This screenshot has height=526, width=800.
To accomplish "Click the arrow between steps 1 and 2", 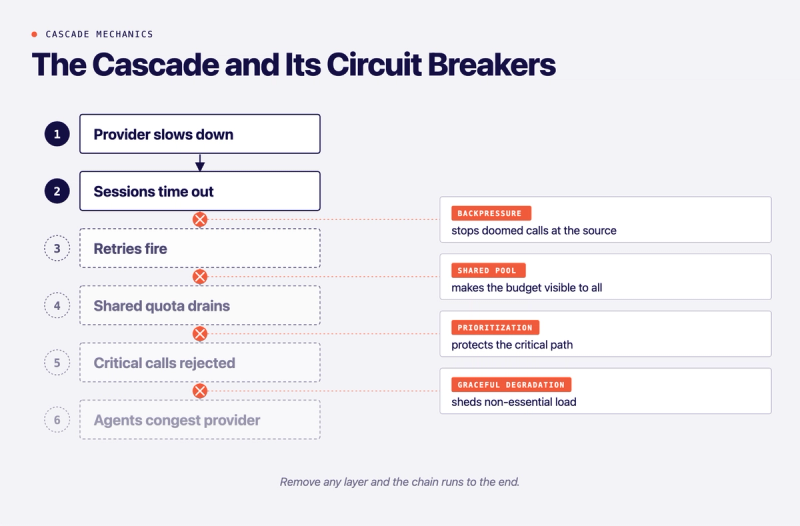I will click(200, 162).
